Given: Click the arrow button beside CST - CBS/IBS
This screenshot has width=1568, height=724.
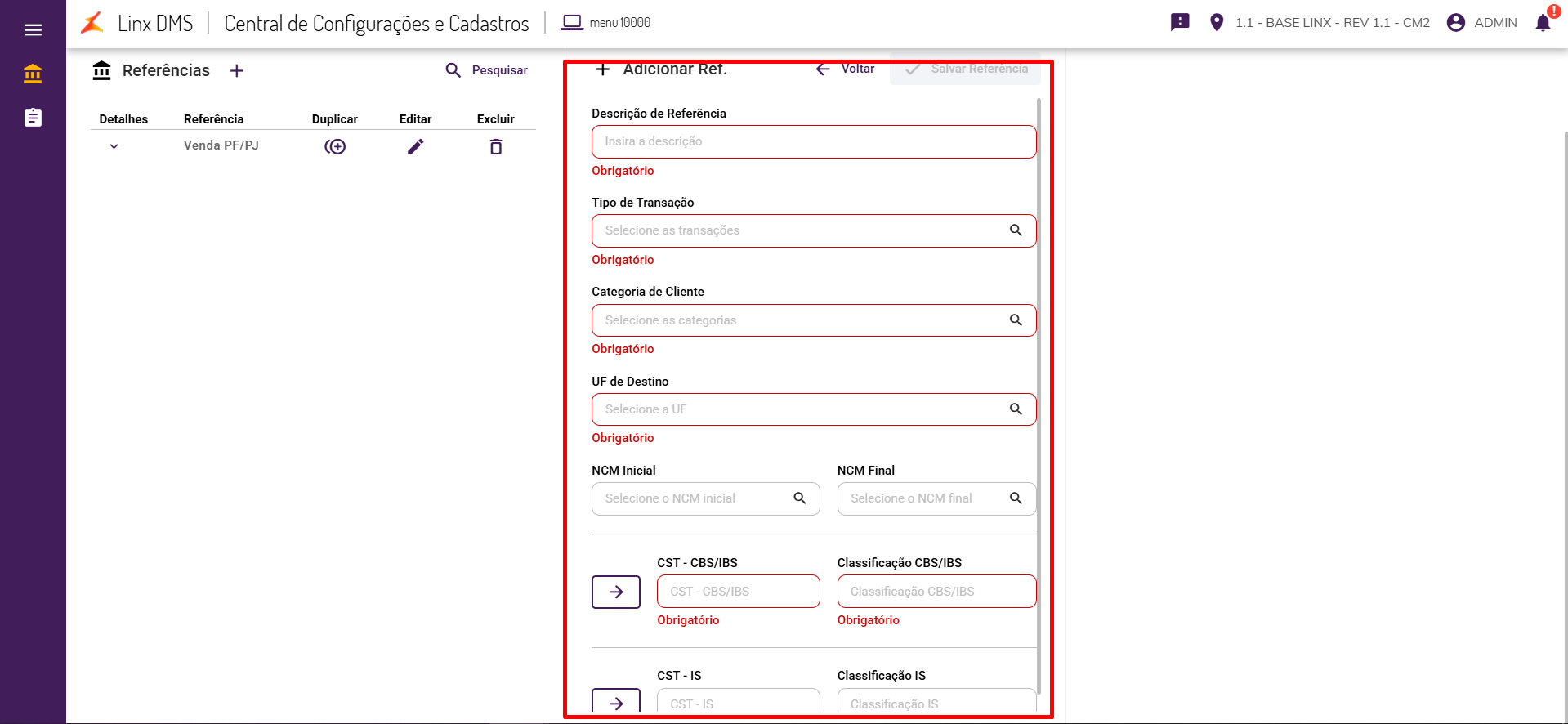Looking at the screenshot, I should coord(616,592).
